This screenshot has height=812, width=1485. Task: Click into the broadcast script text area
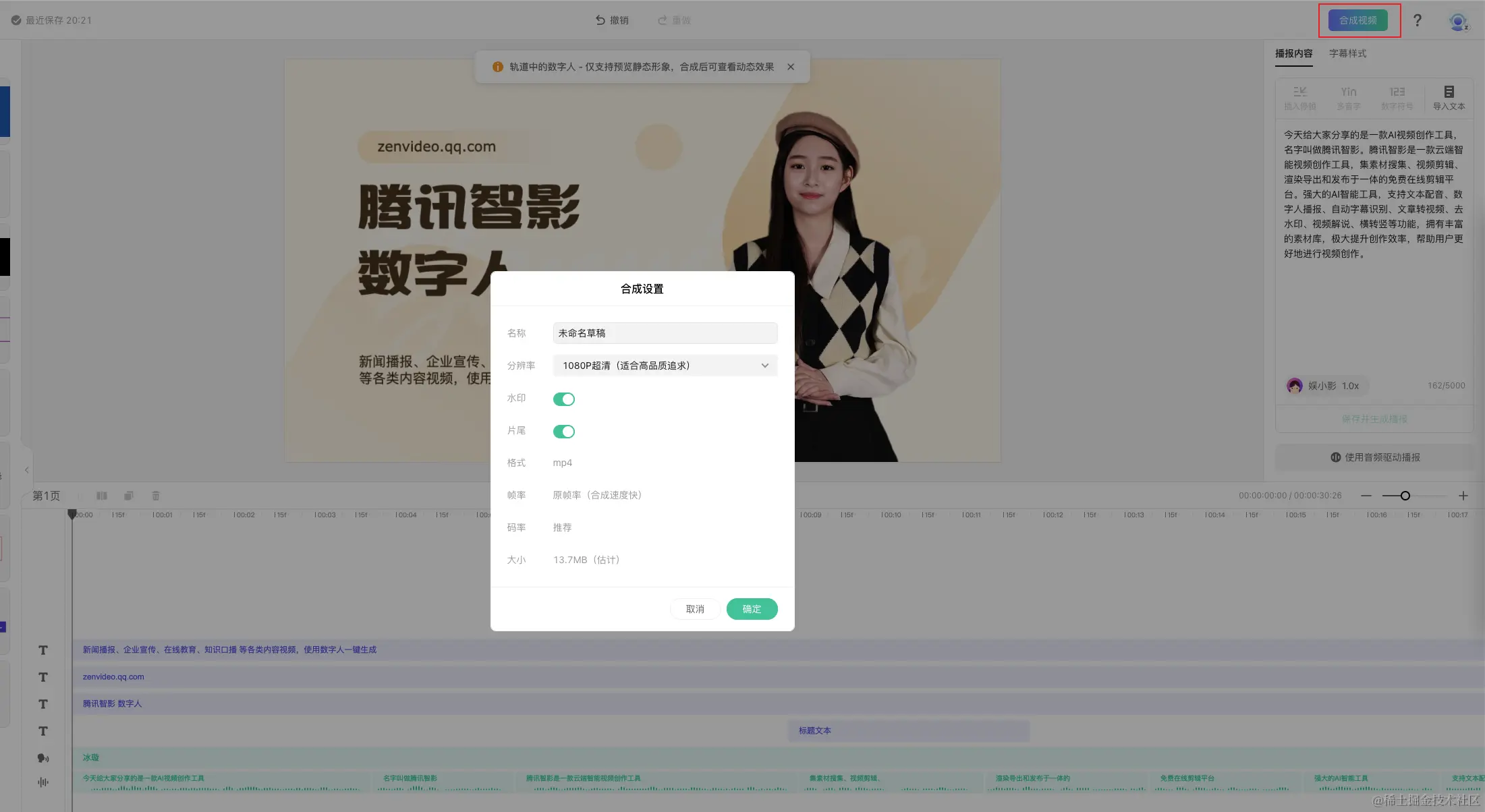point(1374,246)
